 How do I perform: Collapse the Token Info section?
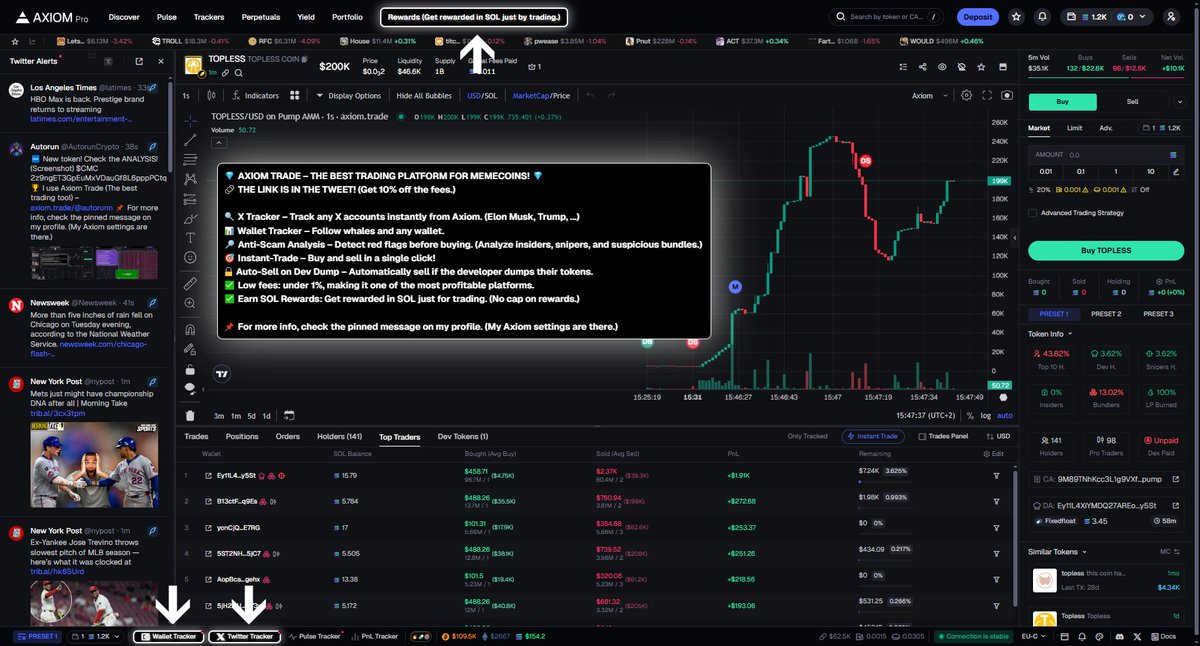[x=1050, y=334]
